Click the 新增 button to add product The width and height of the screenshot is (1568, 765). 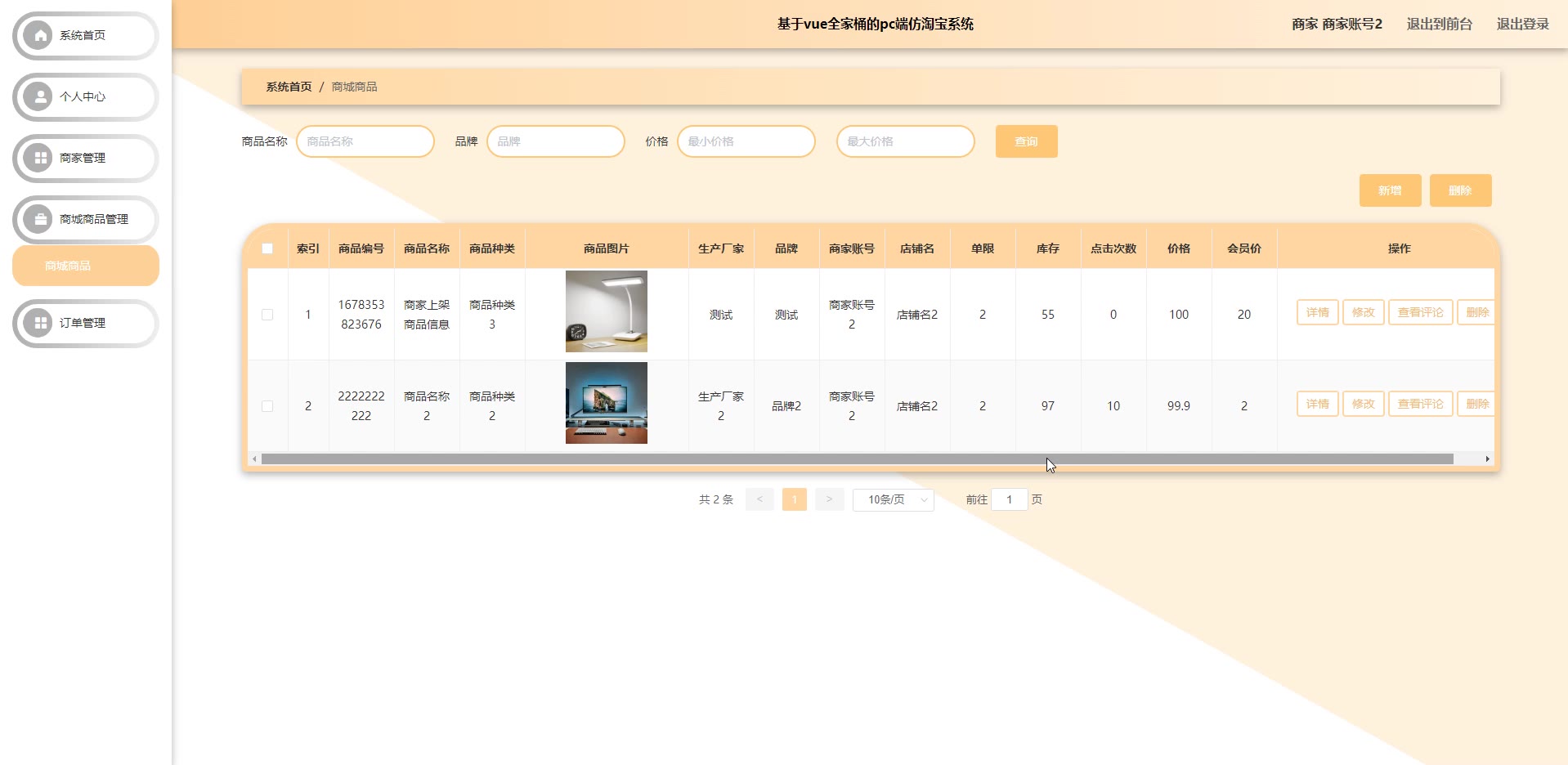(x=1390, y=190)
